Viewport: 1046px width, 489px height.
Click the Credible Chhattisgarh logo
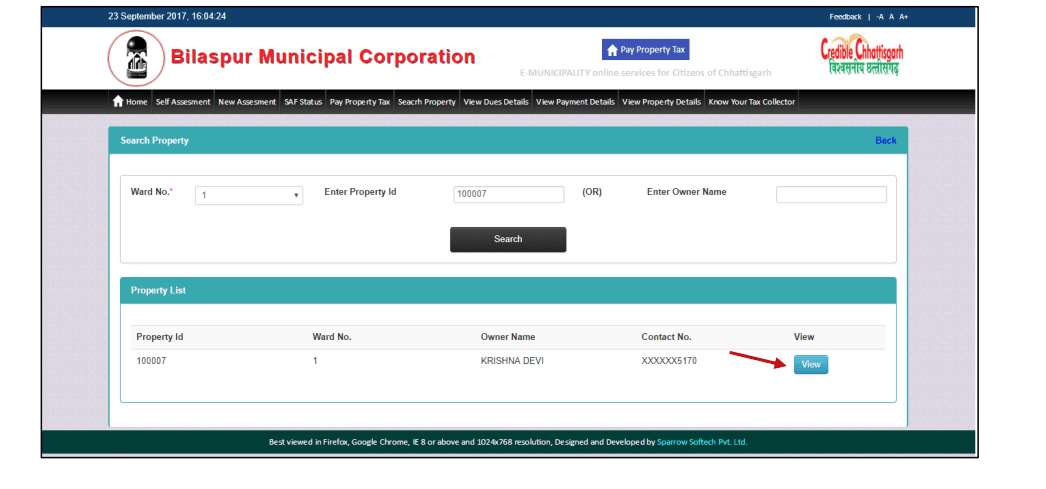(862, 57)
